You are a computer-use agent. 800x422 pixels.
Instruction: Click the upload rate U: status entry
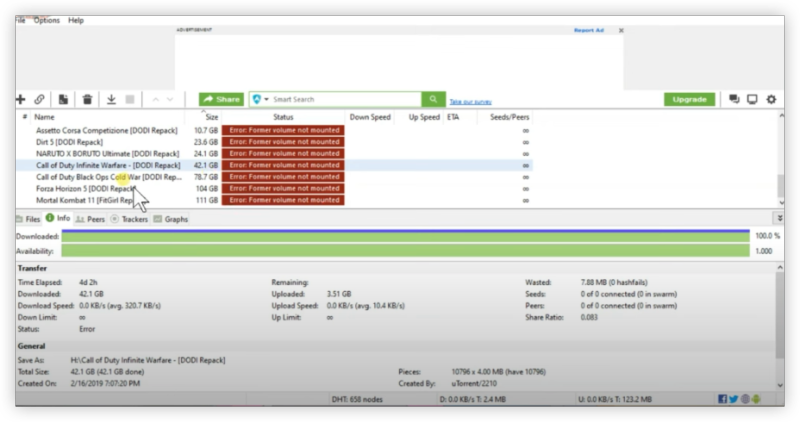(615, 399)
